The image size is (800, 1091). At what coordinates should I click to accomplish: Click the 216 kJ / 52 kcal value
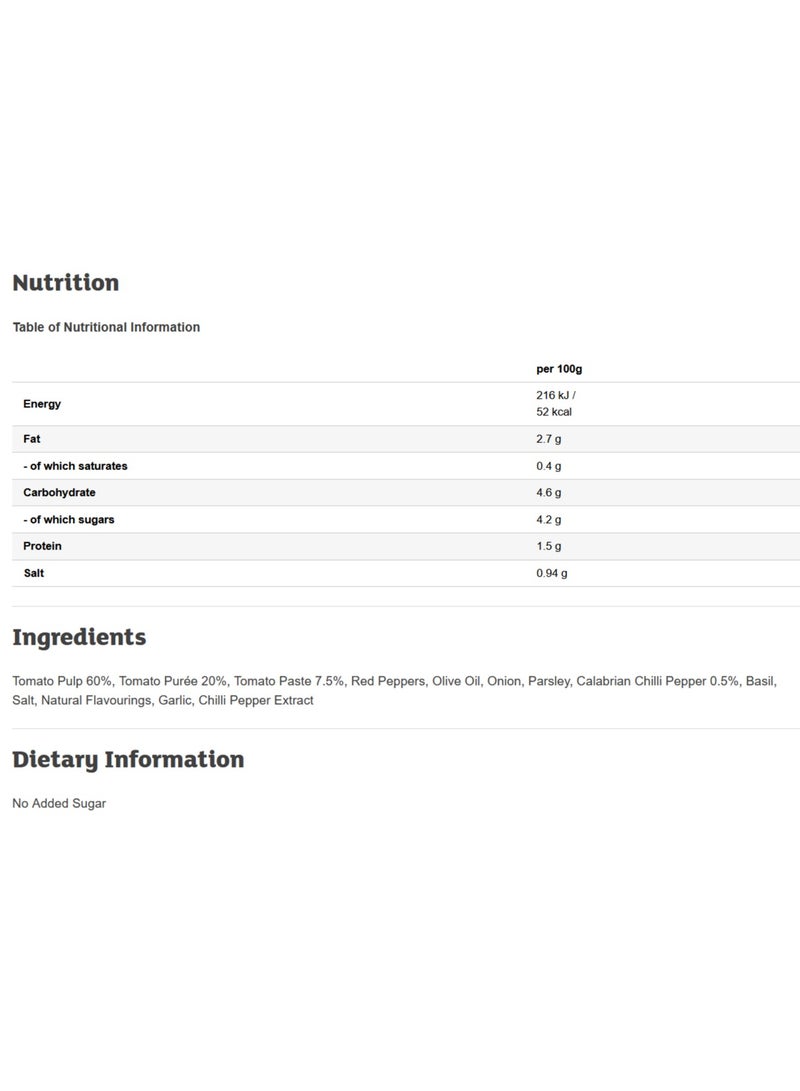click(x=555, y=404)
